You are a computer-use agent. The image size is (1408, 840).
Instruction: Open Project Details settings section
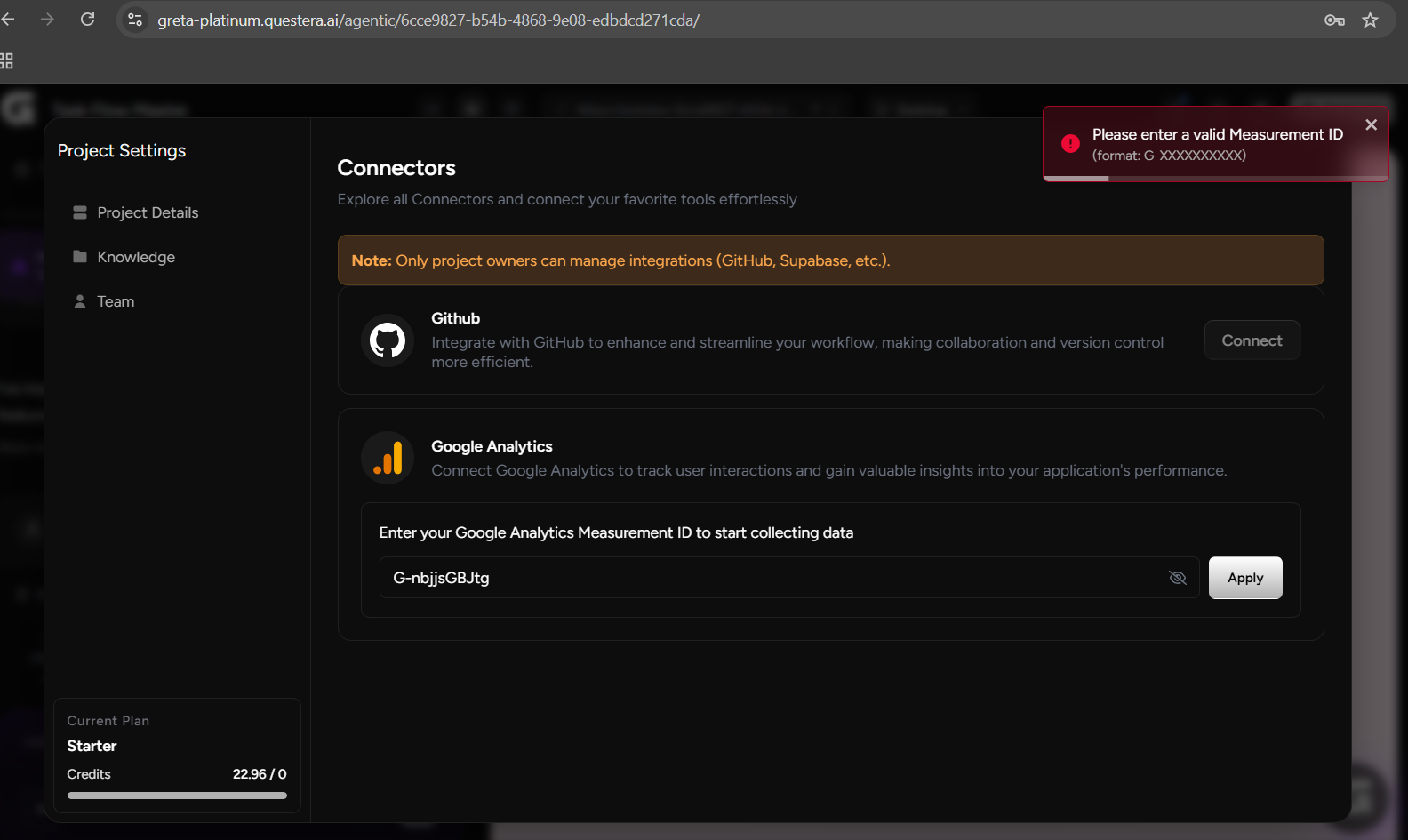(x=148, y=212)
